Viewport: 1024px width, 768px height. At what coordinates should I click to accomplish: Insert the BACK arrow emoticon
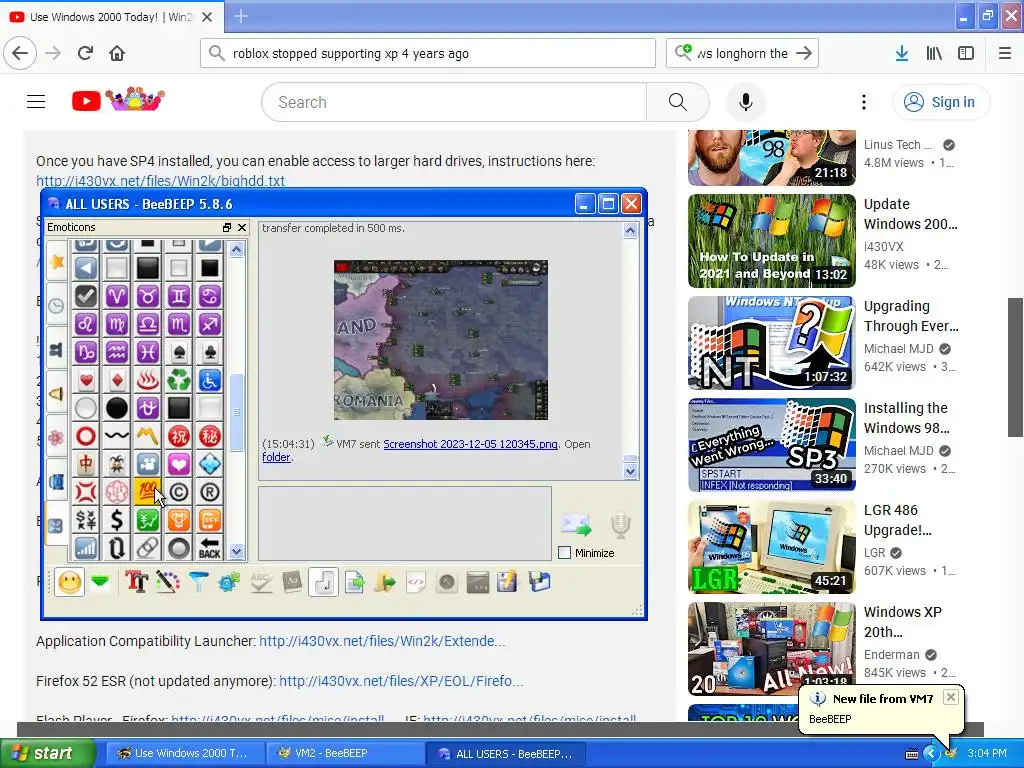coord(209,548)
